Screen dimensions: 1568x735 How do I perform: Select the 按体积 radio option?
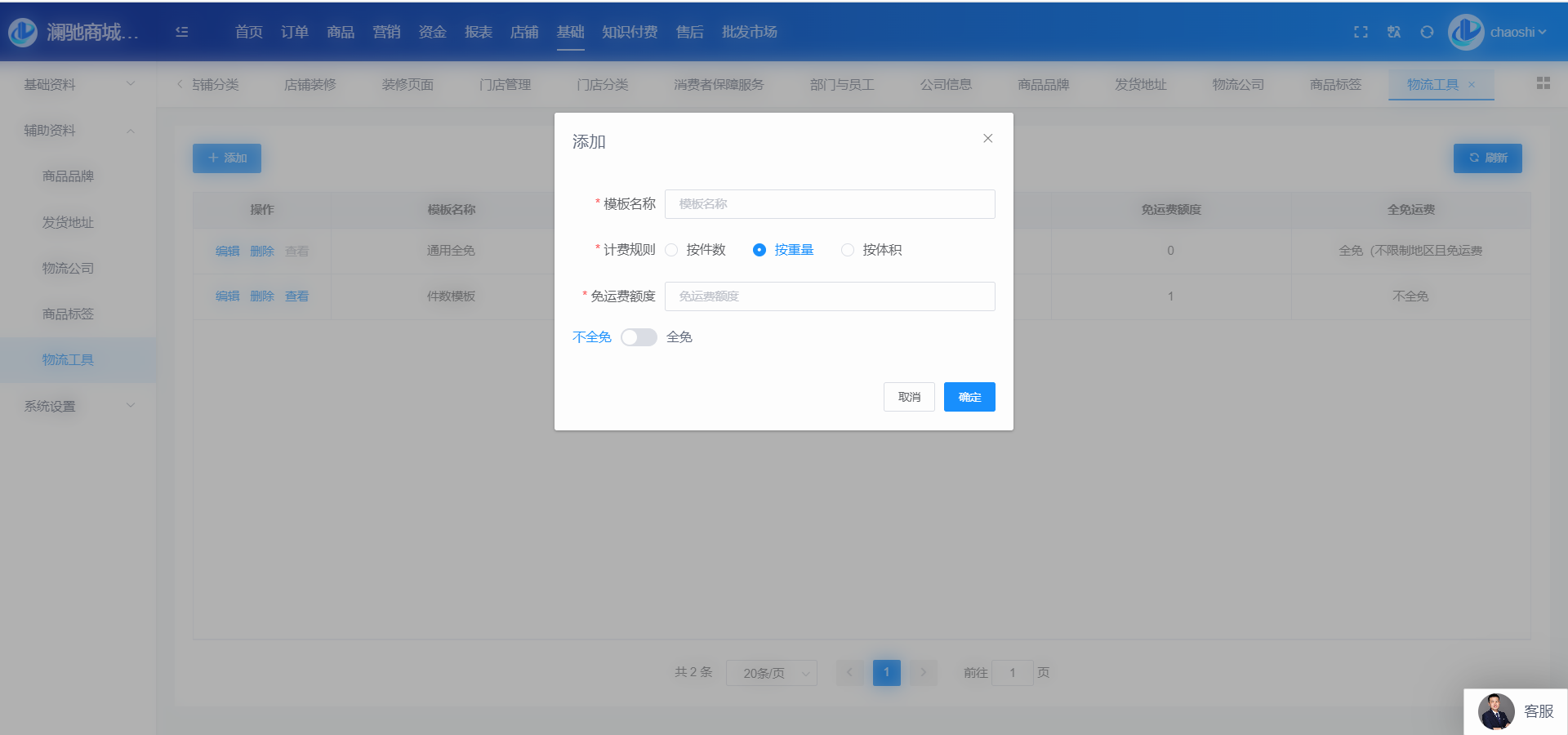[x=848, y=250]
